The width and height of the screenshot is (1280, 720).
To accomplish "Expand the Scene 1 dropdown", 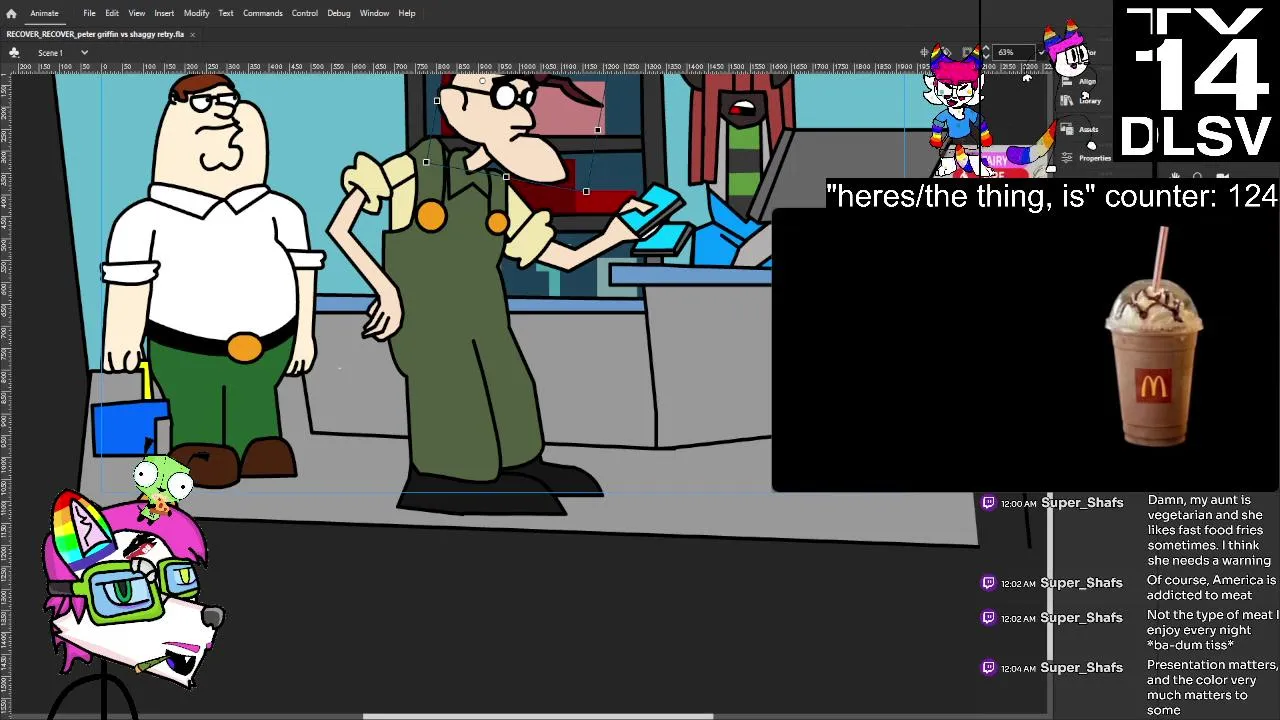I will click(x=84, y=52).
